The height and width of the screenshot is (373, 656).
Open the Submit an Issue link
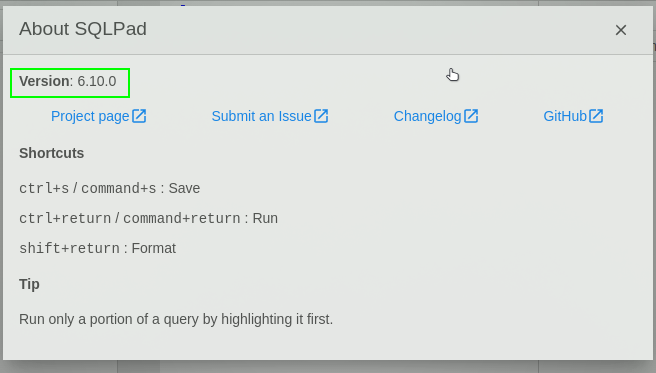pyautogui.click(x=270, y=116)
